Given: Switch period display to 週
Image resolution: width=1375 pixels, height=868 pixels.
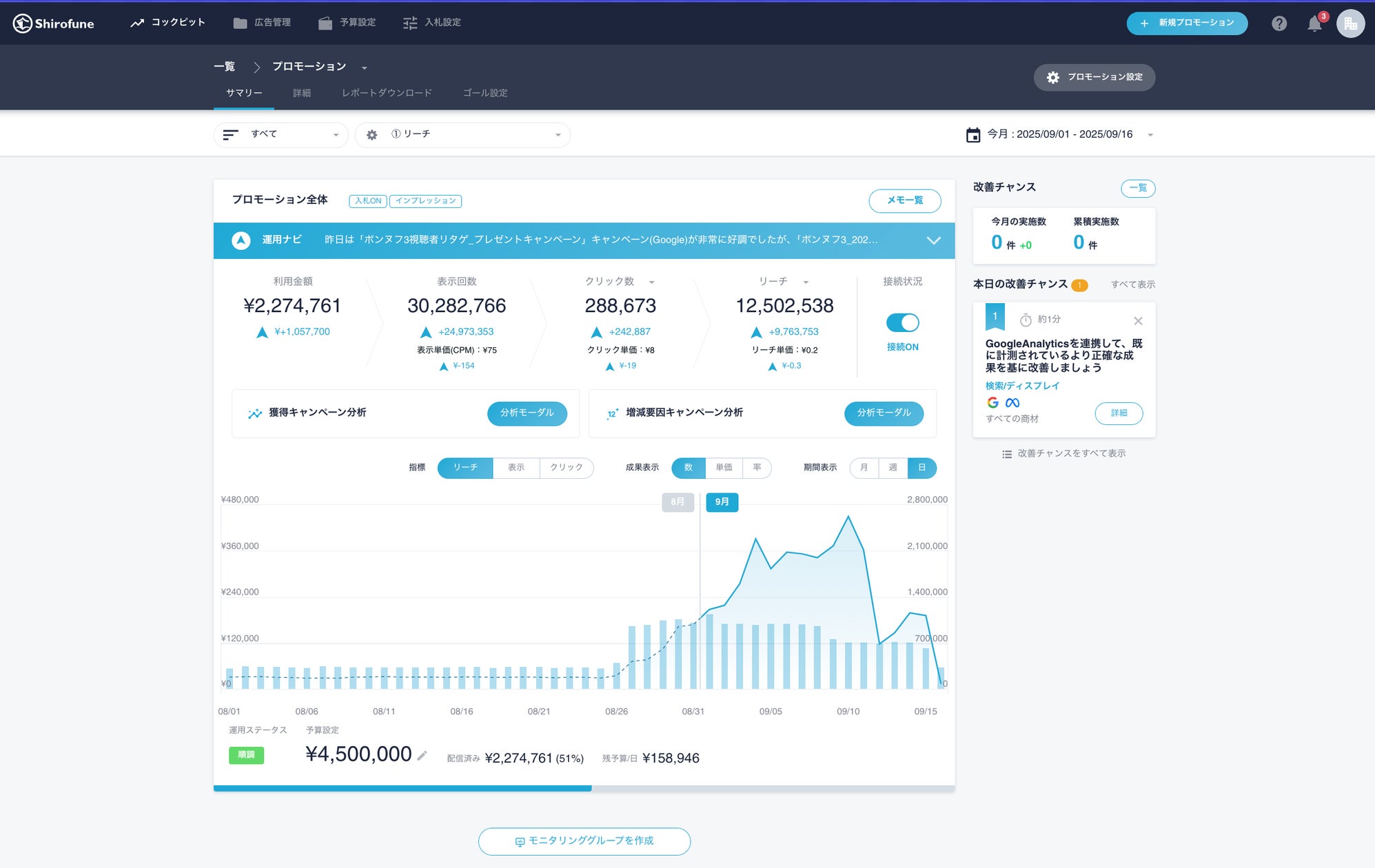Looking at the screenshot, I should 893,468.
